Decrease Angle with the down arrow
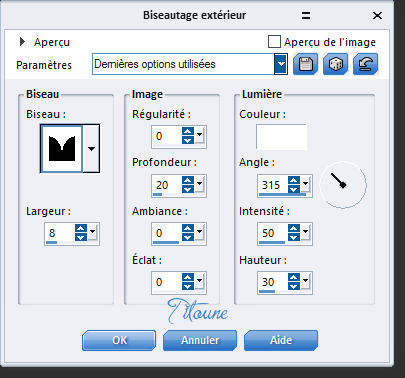The width and height of the screenshot is (405, 378). (294, 189)
